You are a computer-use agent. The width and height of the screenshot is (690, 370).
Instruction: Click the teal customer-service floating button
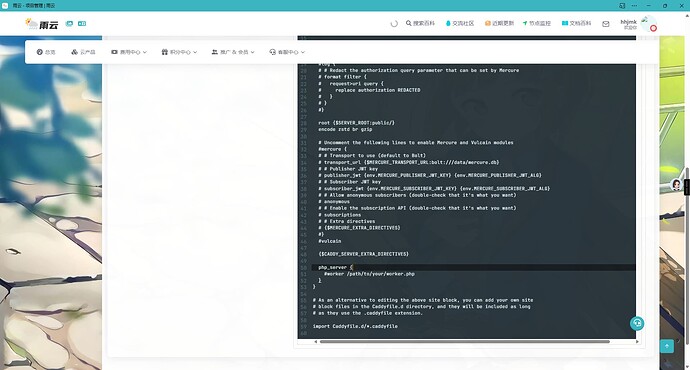pyautogui.click(x=636, y=323)
